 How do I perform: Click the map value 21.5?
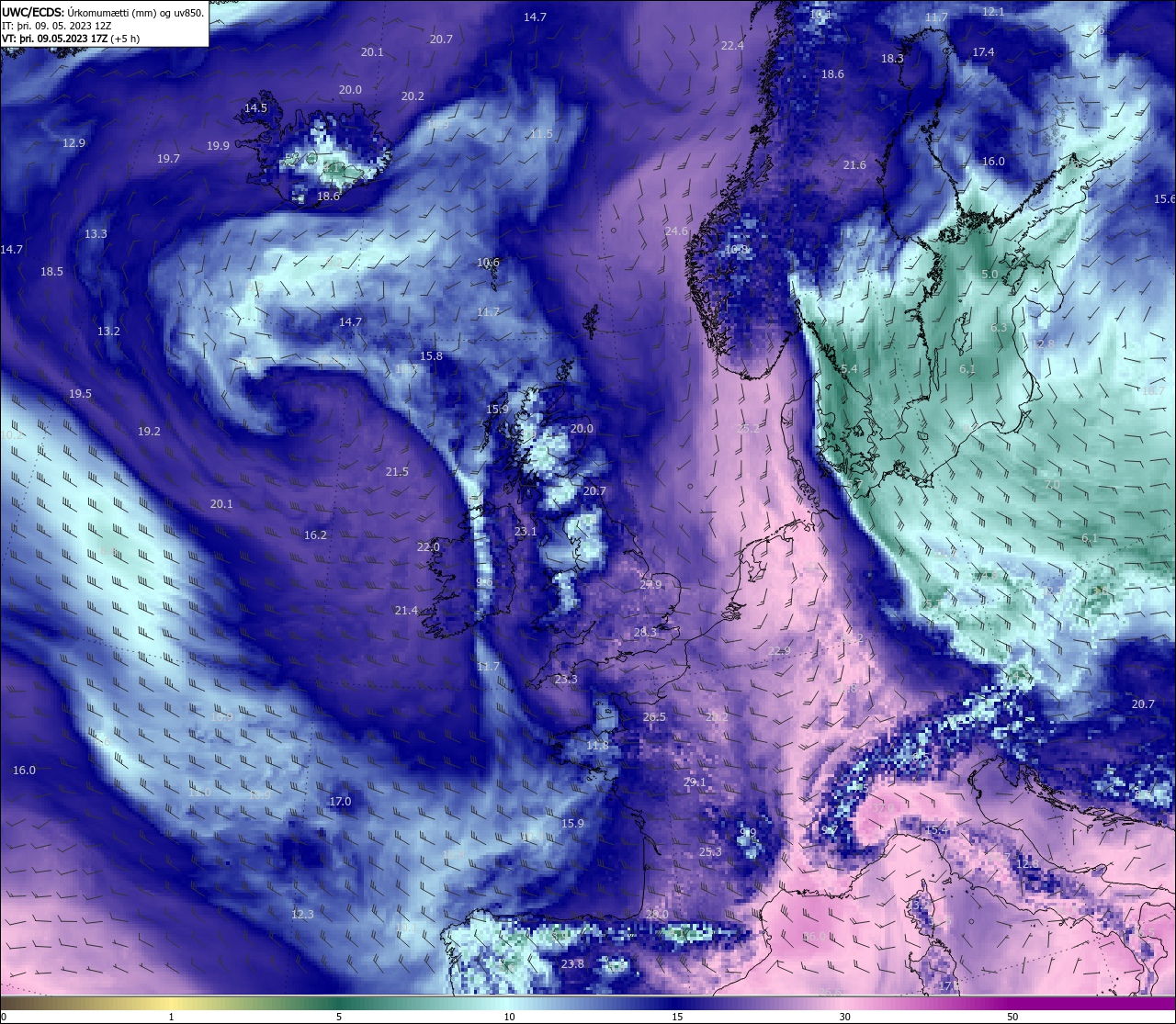397,472
